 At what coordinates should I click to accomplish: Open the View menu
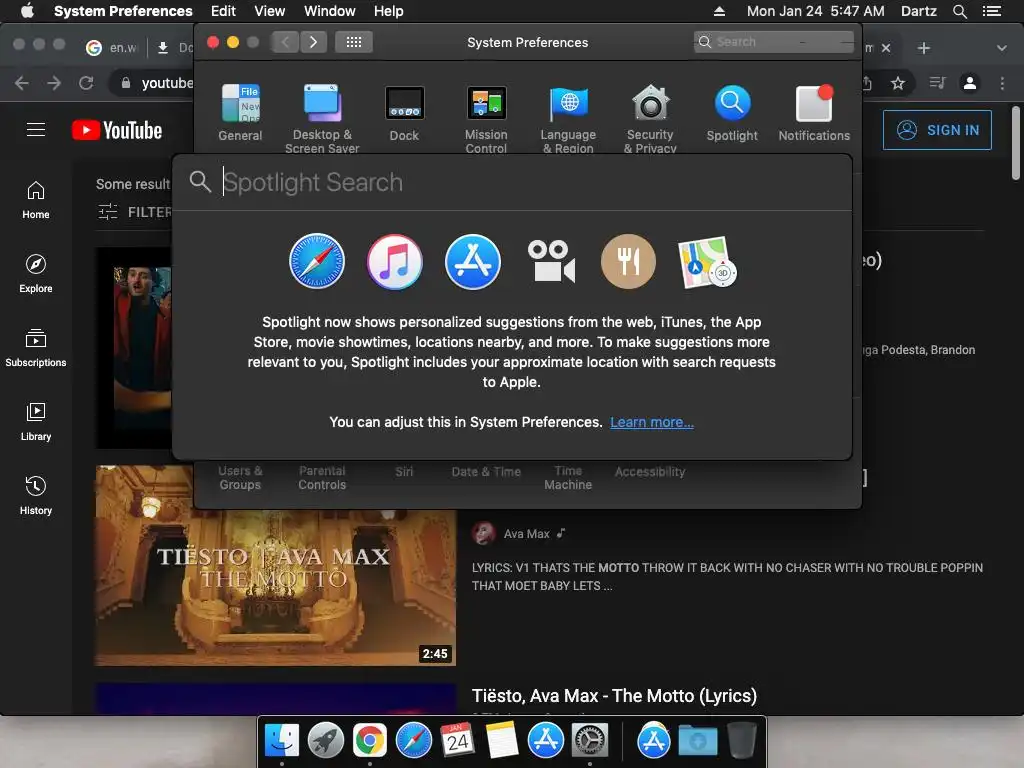pos(270,11)
